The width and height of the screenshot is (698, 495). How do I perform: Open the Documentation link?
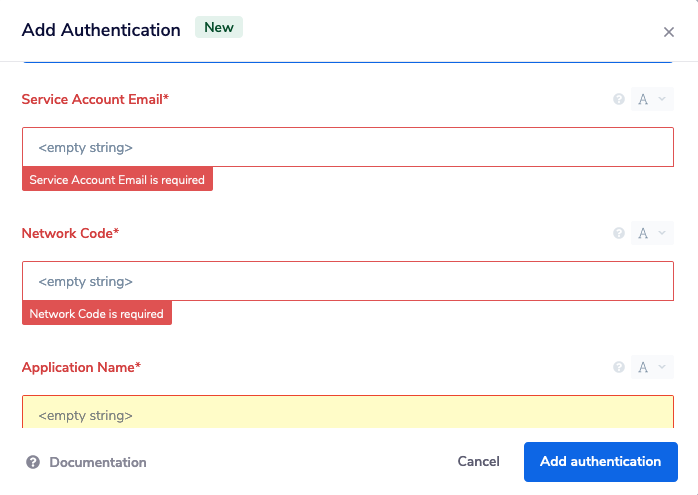(x=97, y=462)
